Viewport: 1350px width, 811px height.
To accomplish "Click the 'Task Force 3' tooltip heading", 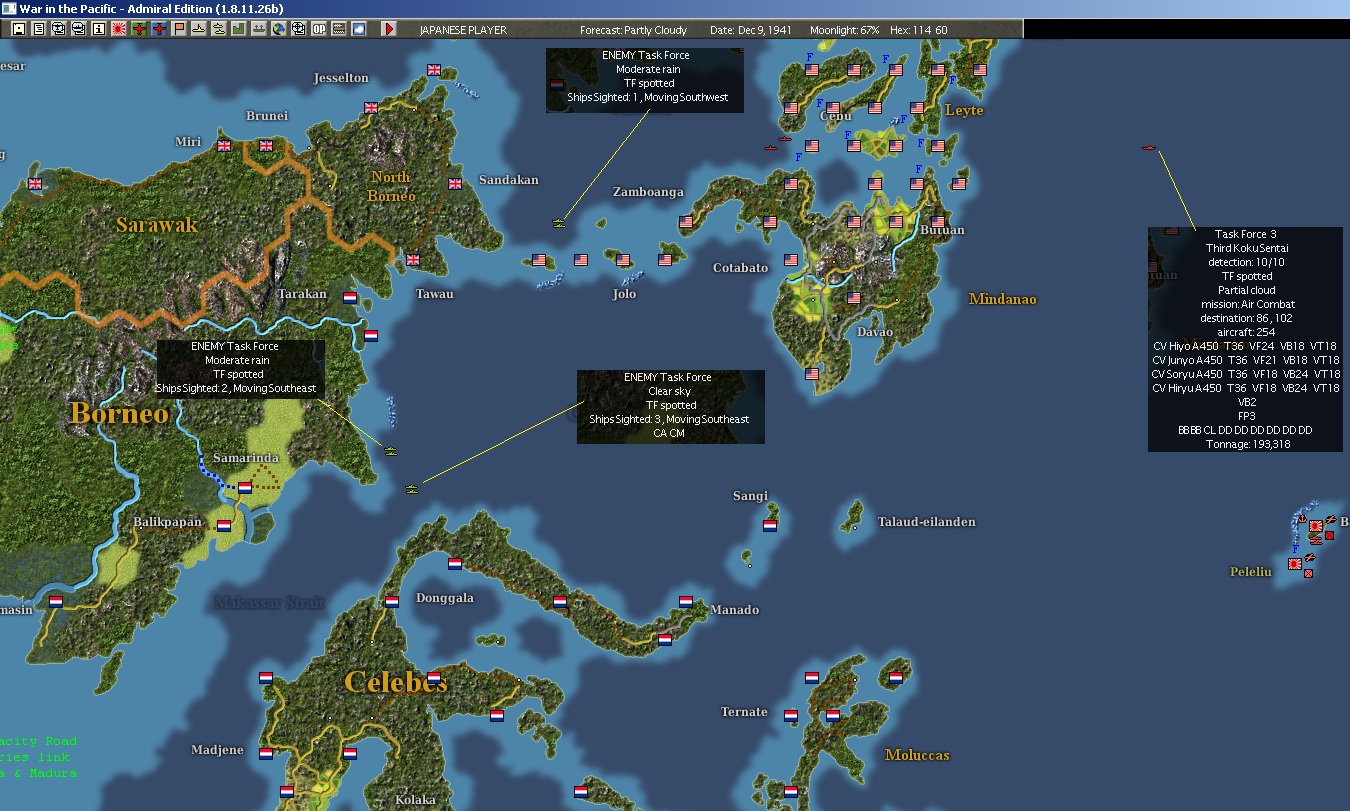I will (x=1245, y=234).
